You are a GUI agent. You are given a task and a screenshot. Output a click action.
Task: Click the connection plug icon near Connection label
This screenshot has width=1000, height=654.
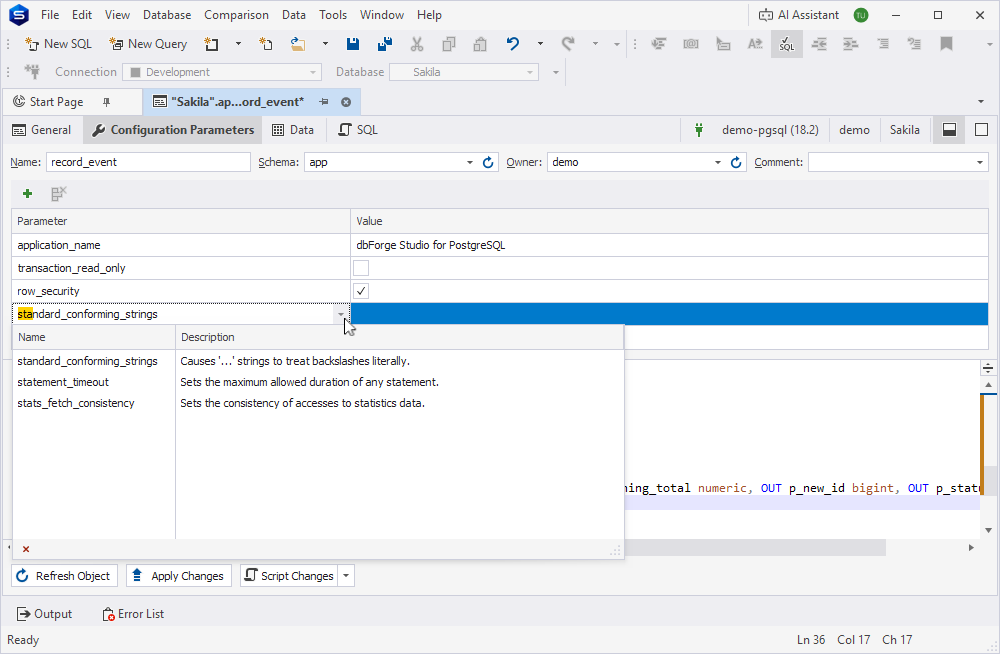(32, 72)
